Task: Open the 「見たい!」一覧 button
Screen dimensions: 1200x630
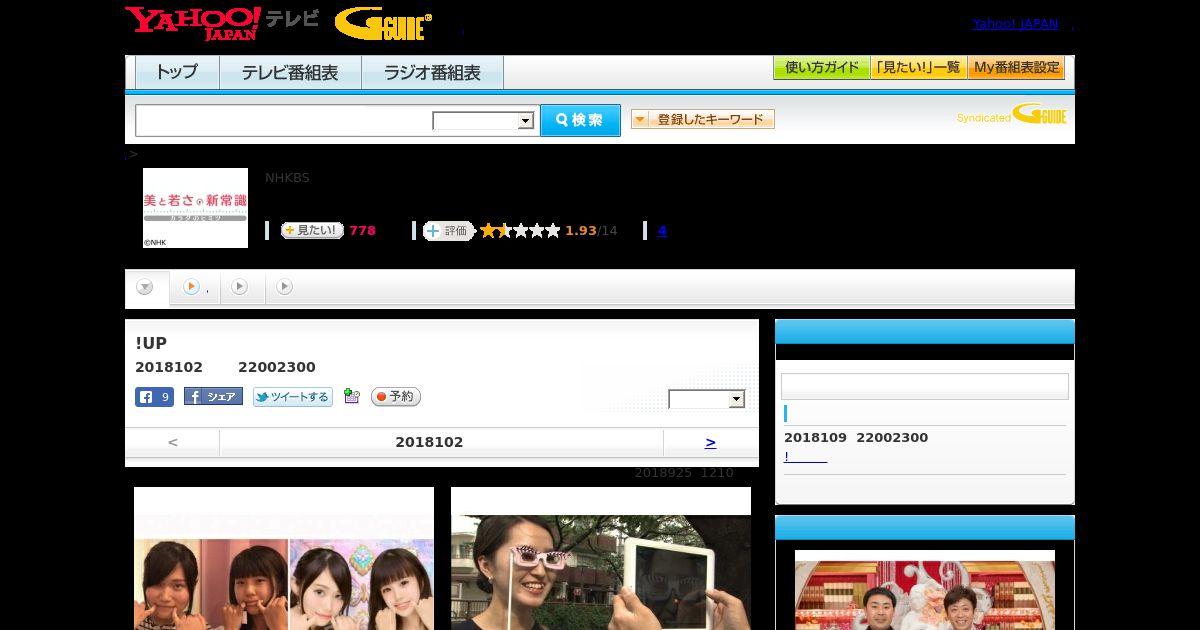Action: pyautogui.click(x=918, y=68)
